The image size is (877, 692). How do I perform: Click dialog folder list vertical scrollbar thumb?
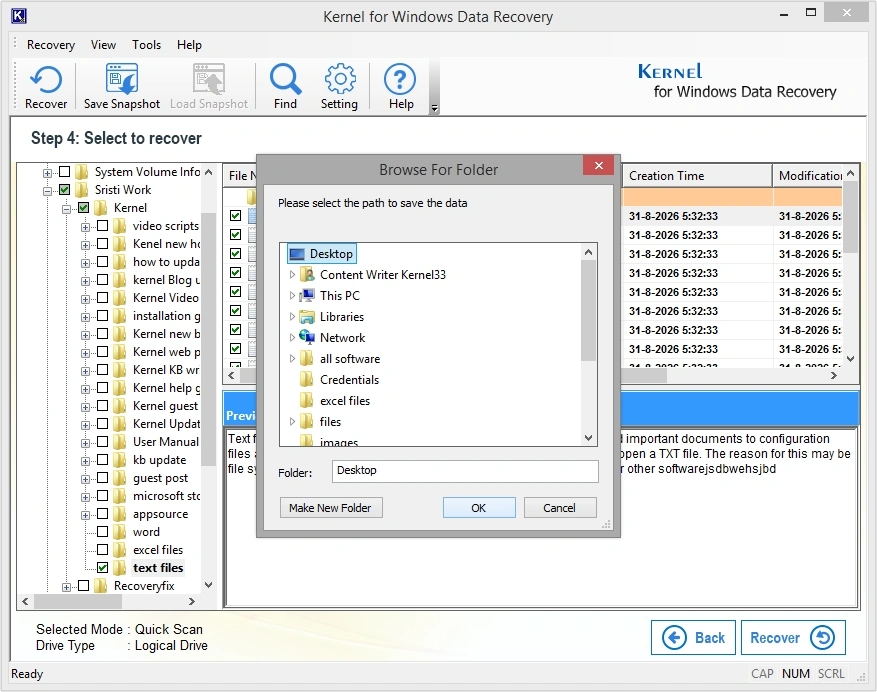(x=588, y=311)
